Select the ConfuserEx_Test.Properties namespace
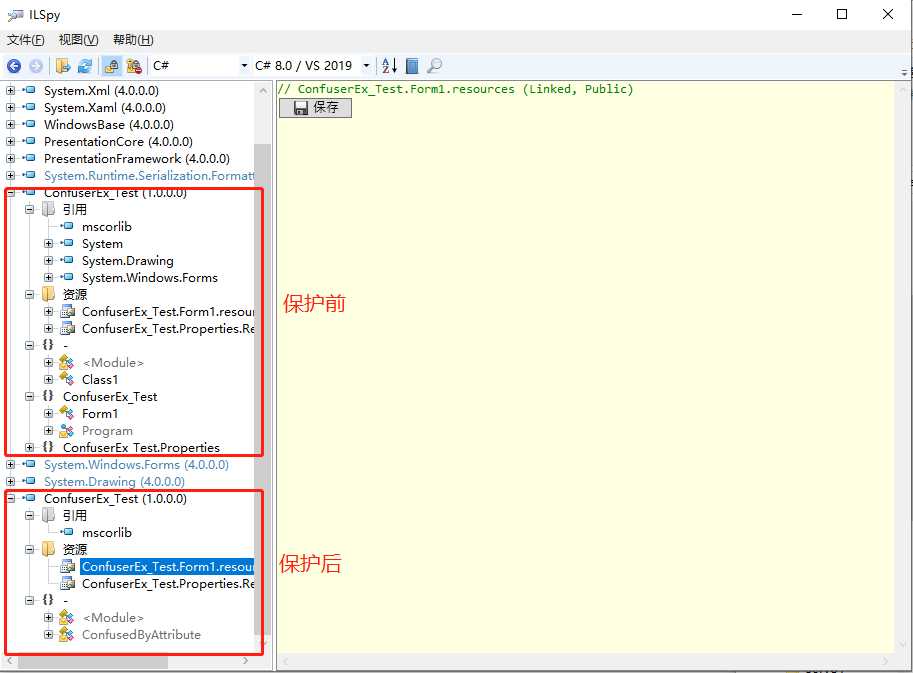This screenshot has height=673, width=913. pyautogui.click(x=141, y=448)
